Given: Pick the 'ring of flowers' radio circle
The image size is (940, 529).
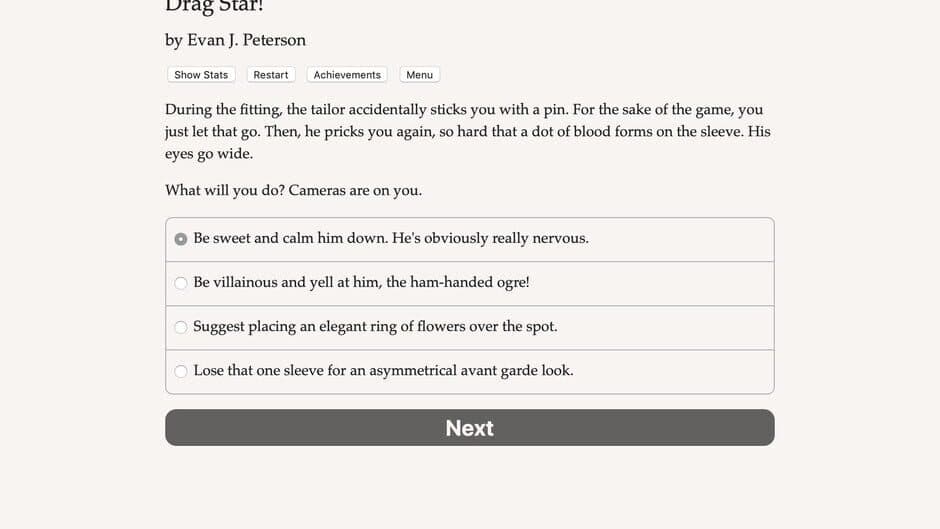Looking at the screenshot, I should (x=181, y=327).
